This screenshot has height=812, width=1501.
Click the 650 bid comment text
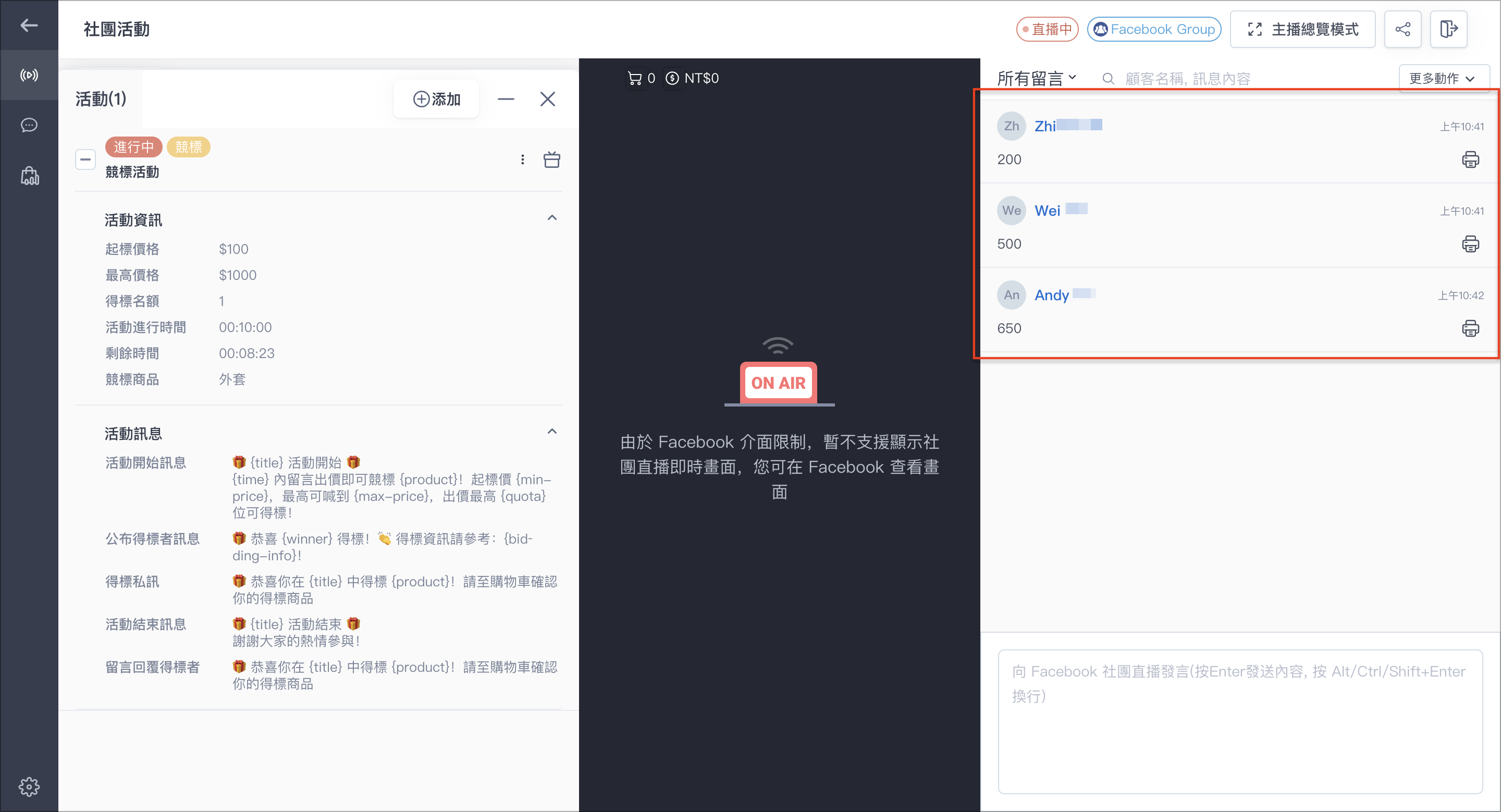coord(1008,328)
